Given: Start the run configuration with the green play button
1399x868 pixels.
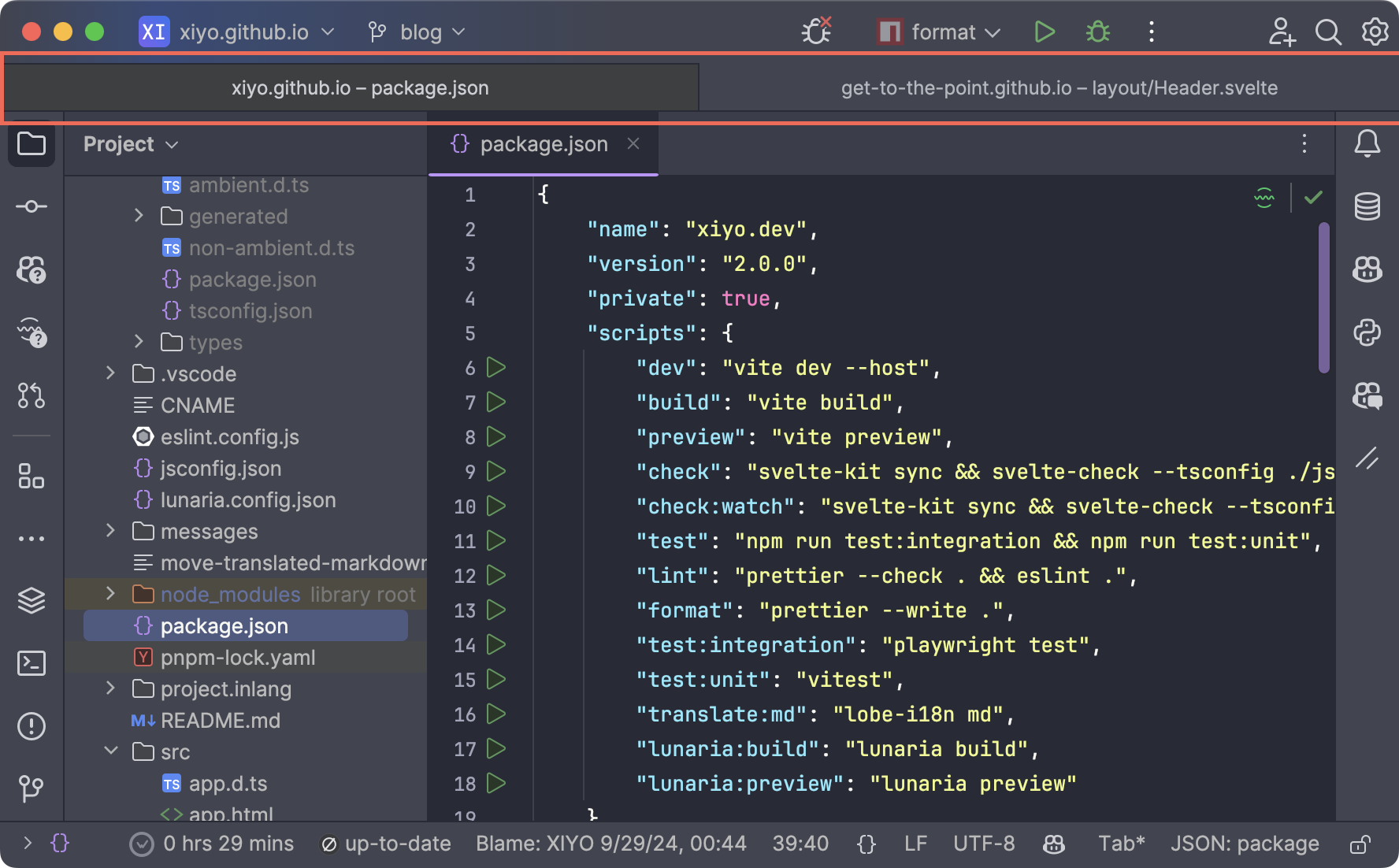Looking at the screenshot, I should click(x=1045, y=32).
